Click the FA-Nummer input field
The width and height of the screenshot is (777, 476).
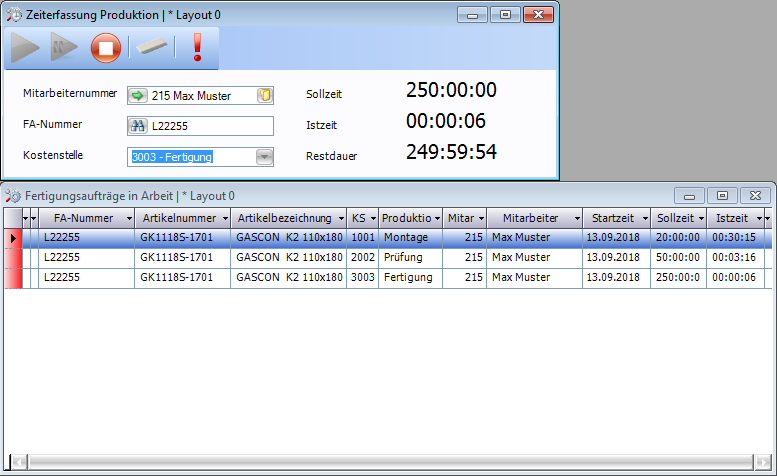(209, 126)
